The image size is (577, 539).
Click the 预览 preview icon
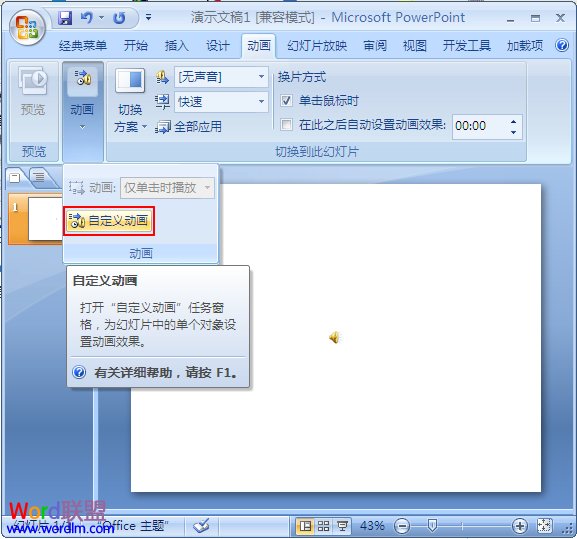point(33,81)
